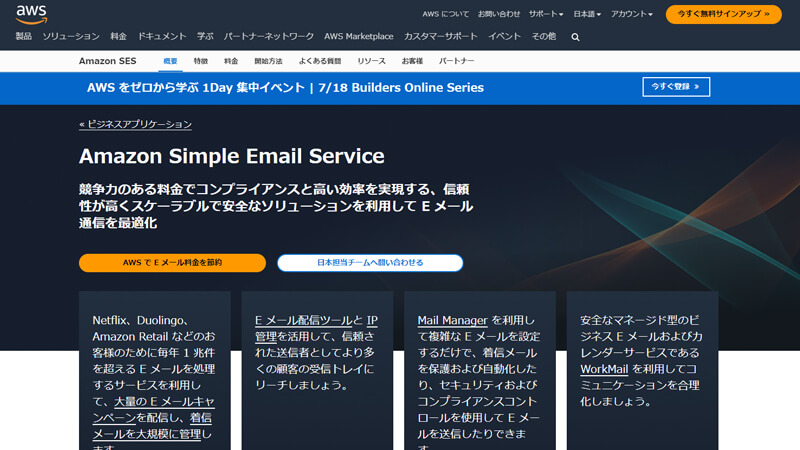This screenshot has width=800, height=450.
Task: Expand the サポート dropdown
Action: click(546, 14)
